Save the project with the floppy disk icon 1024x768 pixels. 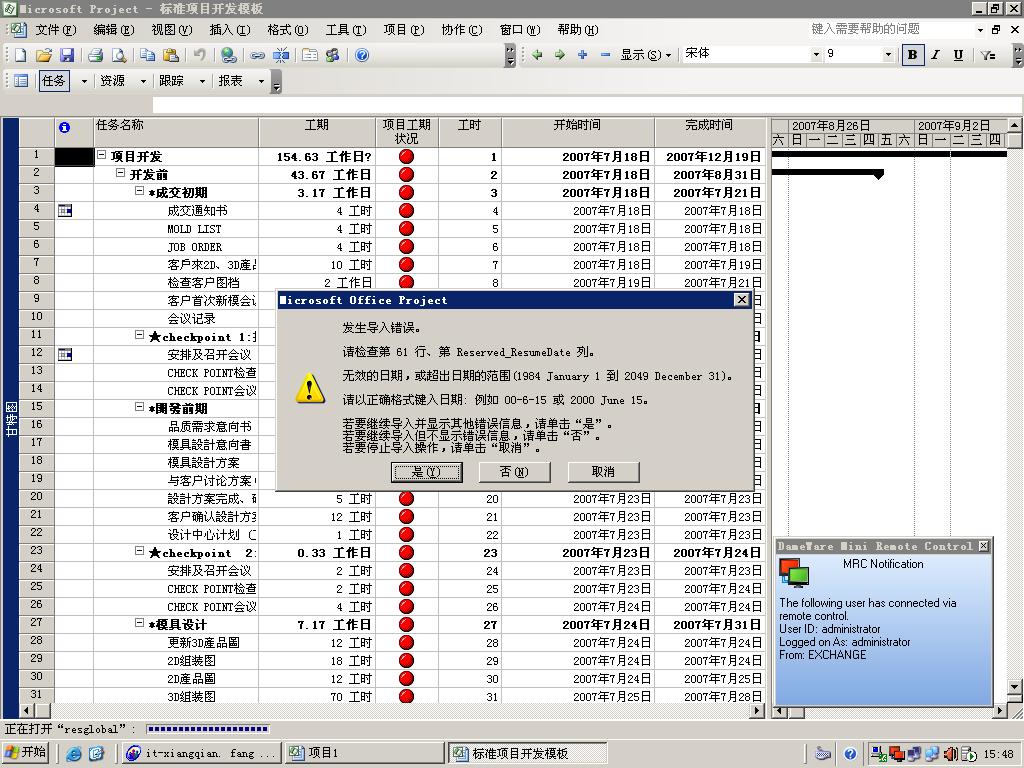tap(67, 55)
